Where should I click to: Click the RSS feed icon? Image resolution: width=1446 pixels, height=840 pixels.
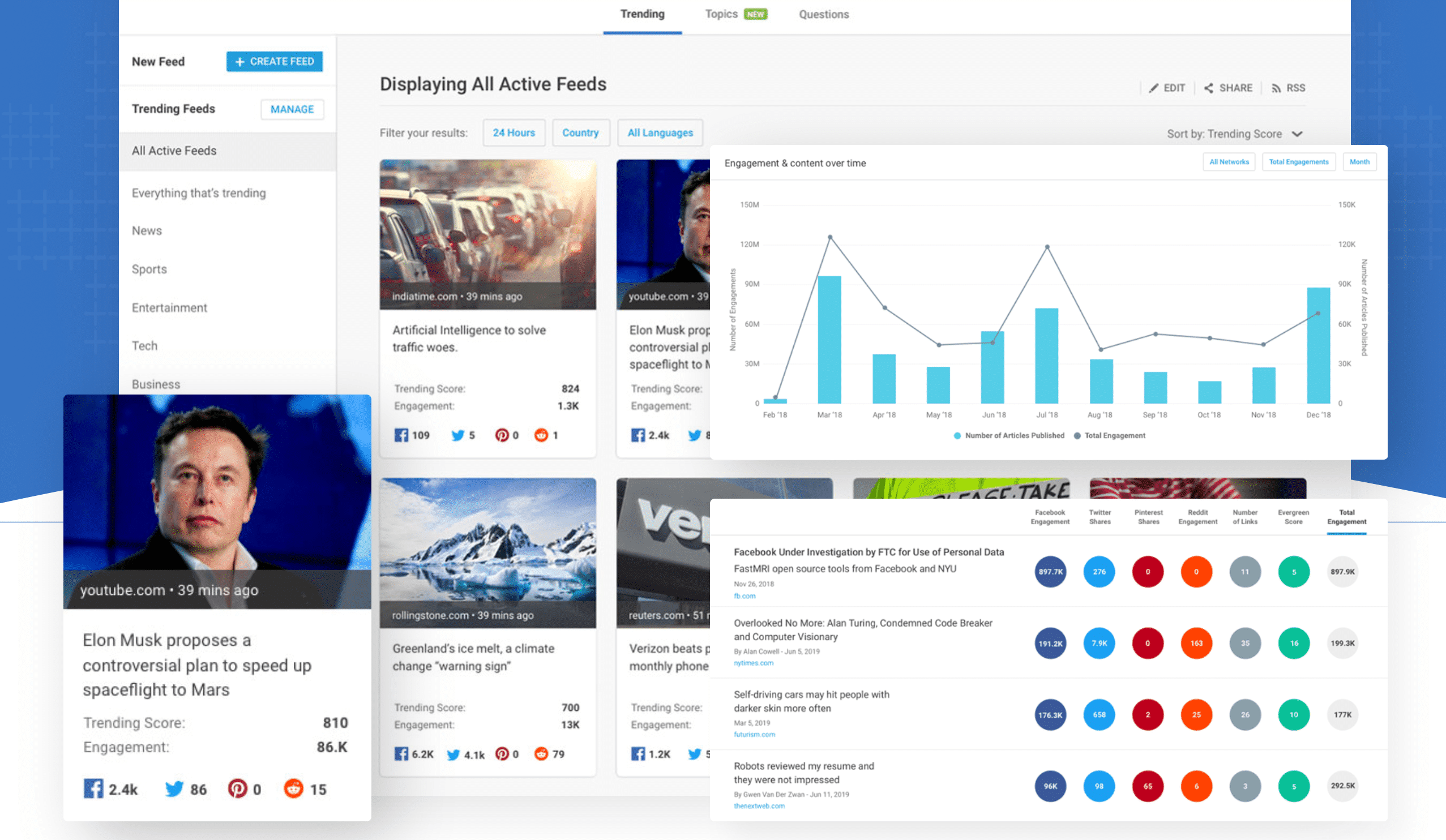1276,88
